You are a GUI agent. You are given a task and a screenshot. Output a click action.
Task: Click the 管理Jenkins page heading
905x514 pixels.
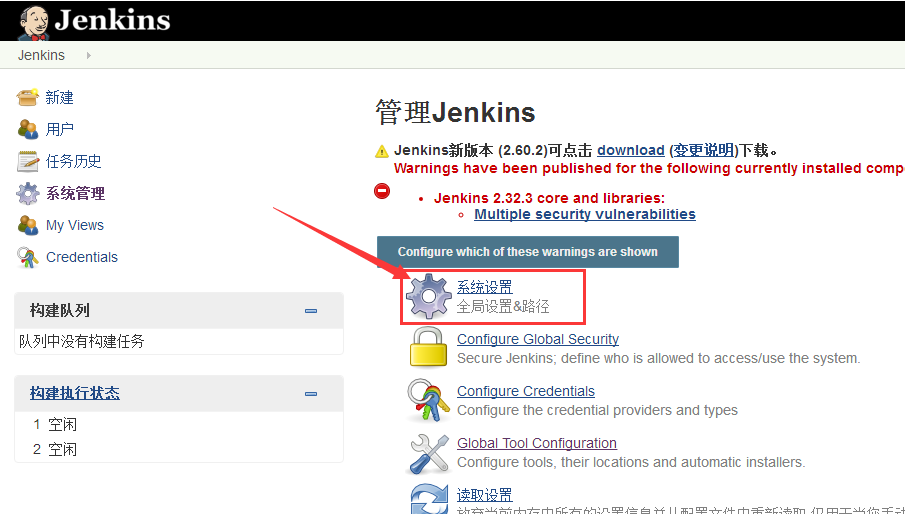pos(455,112)
